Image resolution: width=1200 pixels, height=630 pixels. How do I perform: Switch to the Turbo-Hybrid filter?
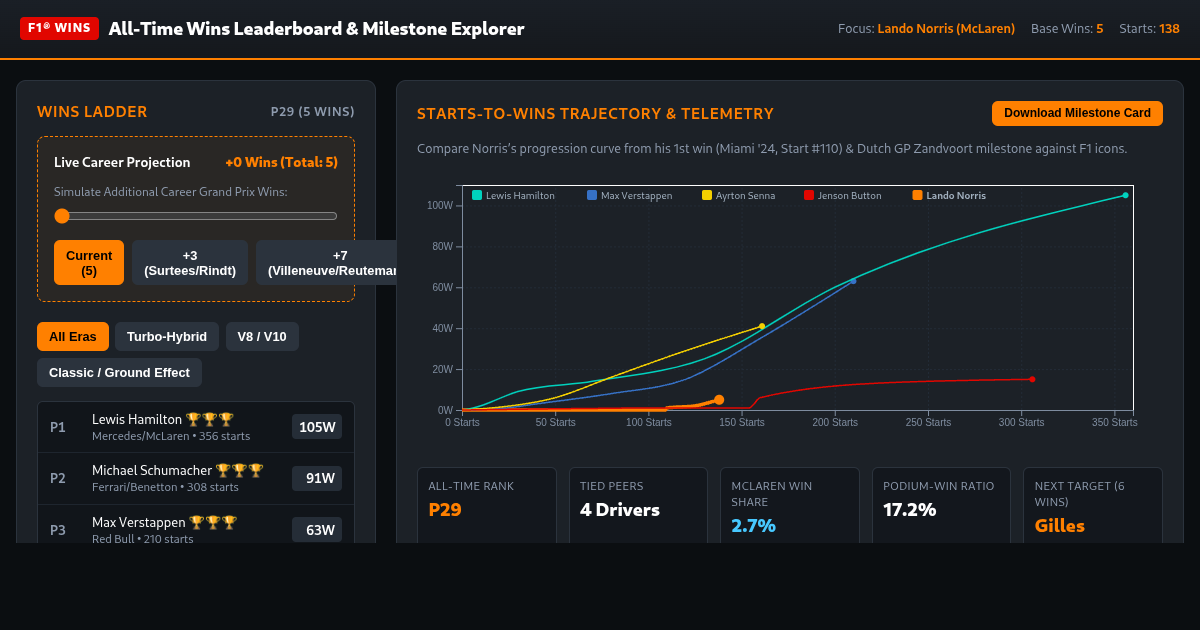tap(167, 336)
